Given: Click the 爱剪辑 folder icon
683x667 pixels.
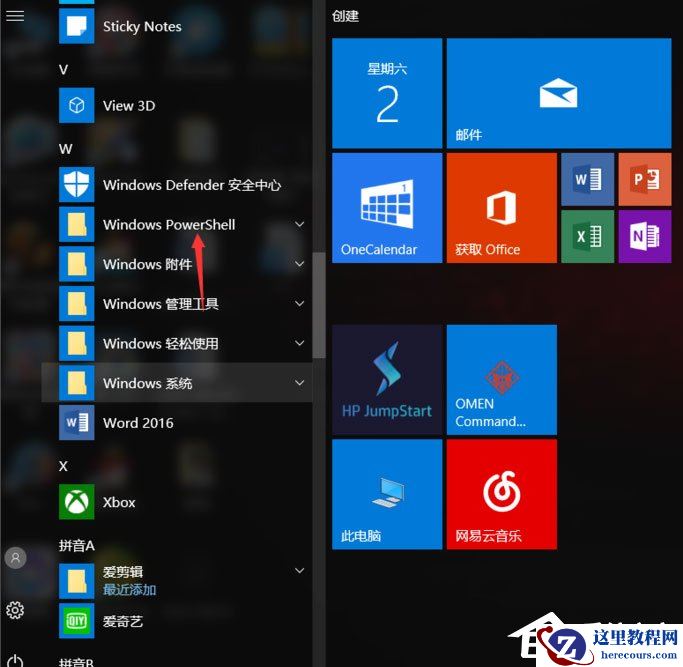Looking at the screenshot, I should (x=77, y=581).
